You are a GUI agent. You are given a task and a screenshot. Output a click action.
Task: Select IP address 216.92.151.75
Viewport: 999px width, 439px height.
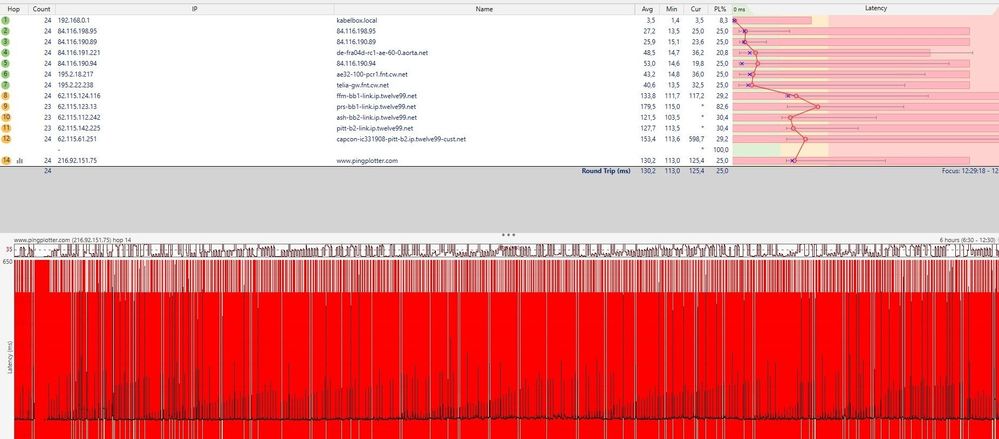[75, 161]
